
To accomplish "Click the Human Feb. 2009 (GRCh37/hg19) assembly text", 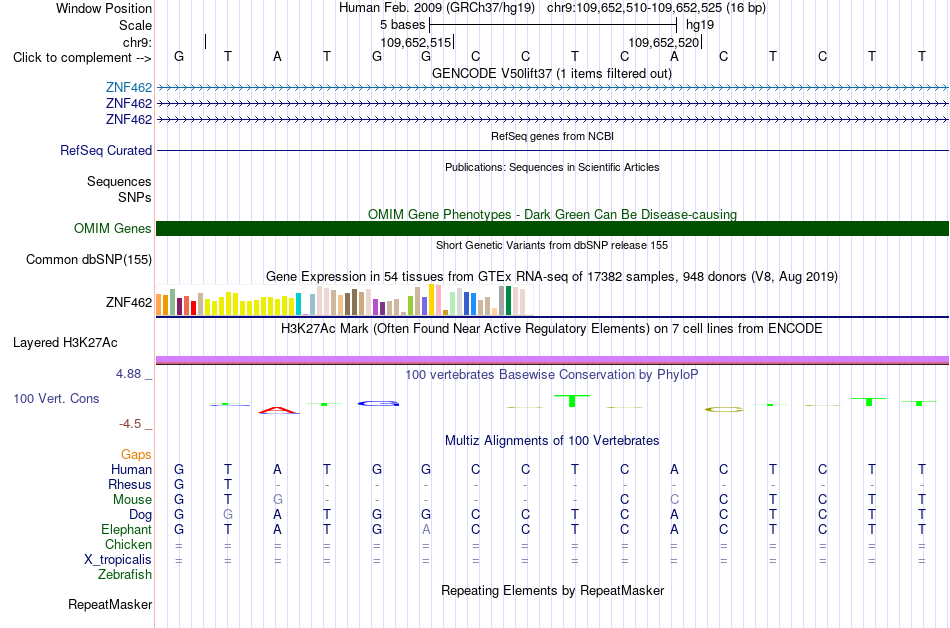I will point(437,8).
